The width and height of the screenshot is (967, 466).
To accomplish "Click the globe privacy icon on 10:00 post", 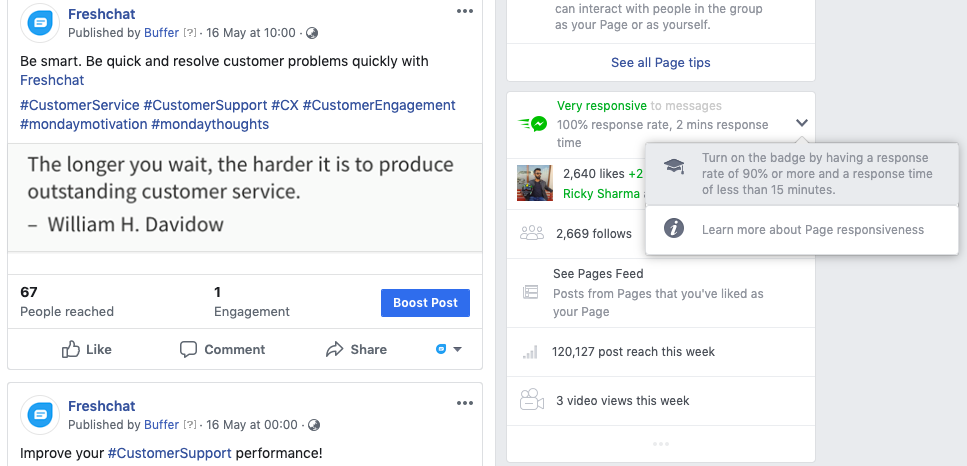I will point(312,33).
